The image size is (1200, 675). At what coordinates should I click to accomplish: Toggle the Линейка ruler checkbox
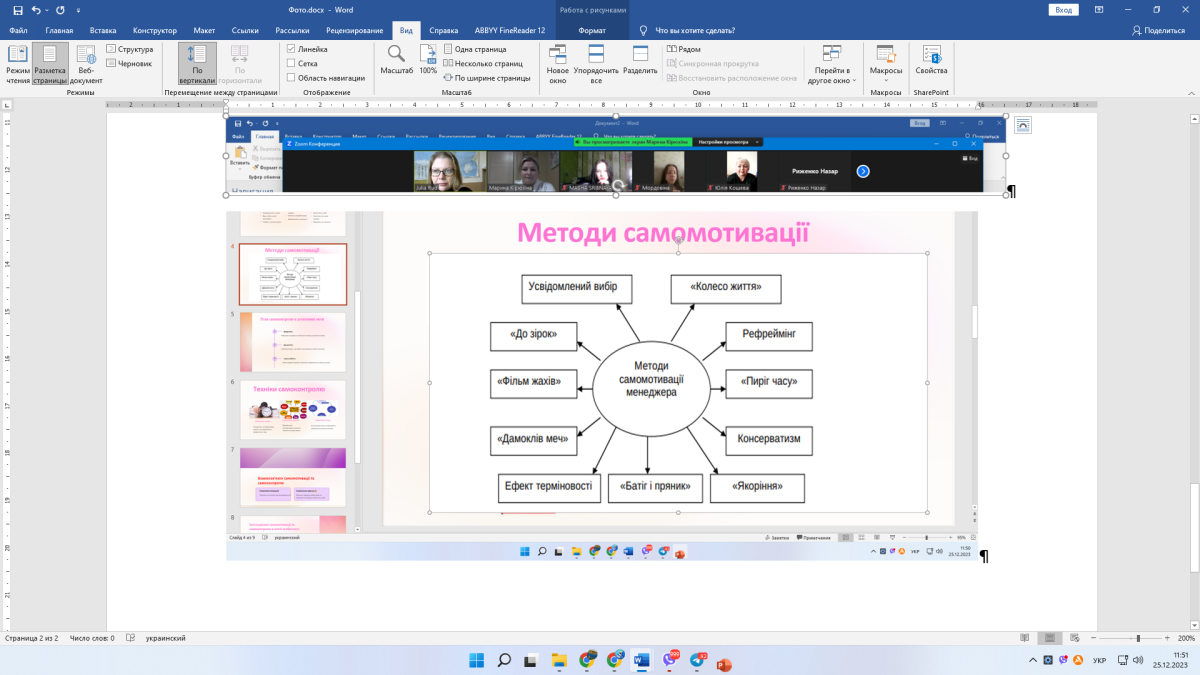tap(291, 48)
